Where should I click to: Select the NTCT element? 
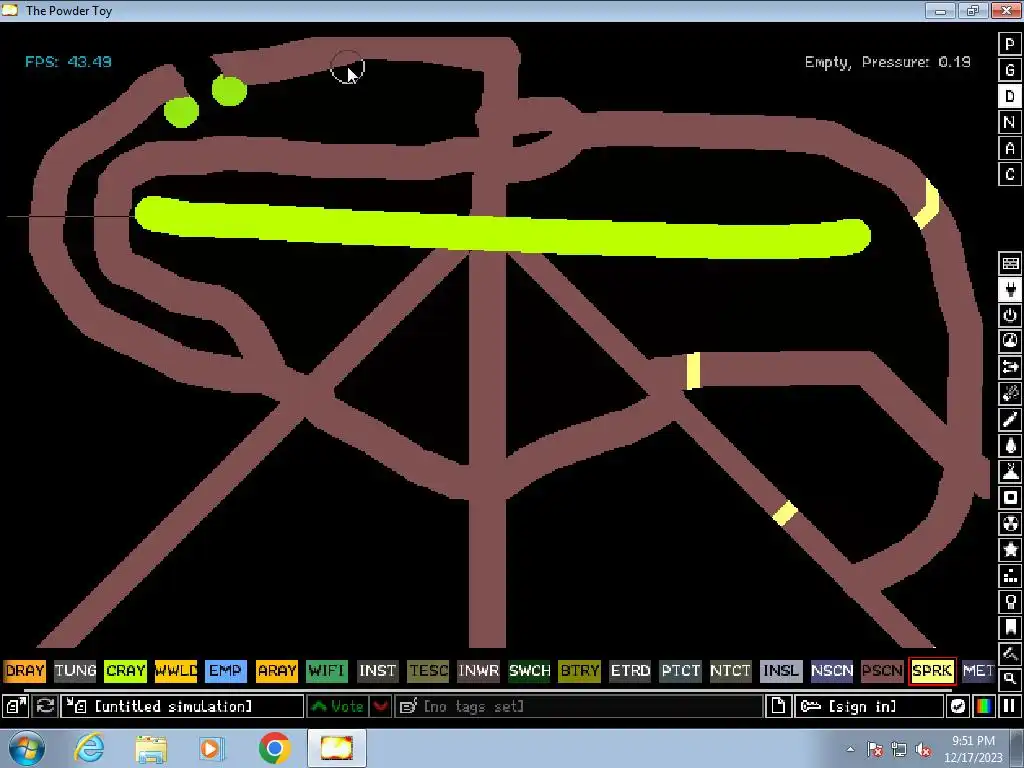(x=731, y=671)
